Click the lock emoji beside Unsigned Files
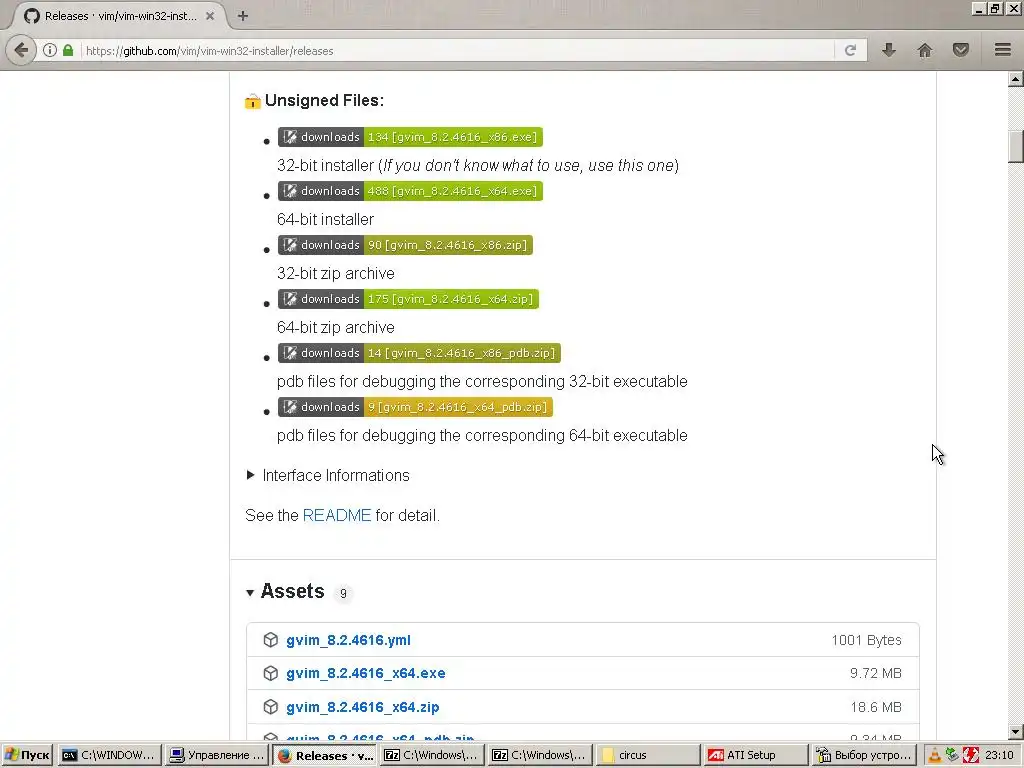The width and height of the screenshot is (1024, 768). [x=253, y=101]
